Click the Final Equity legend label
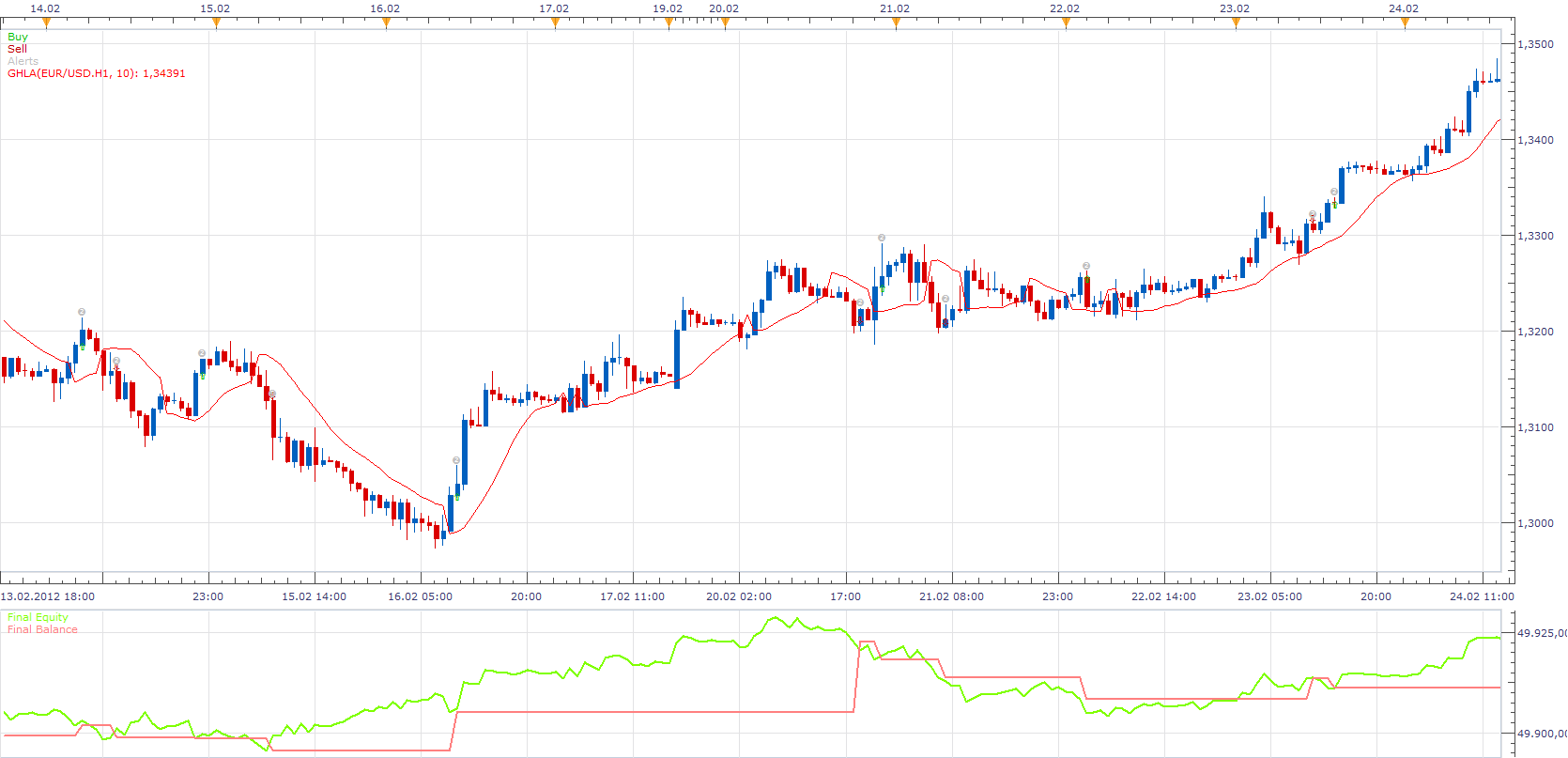Screen dimensions: 1568x758 tap(38, 617)
